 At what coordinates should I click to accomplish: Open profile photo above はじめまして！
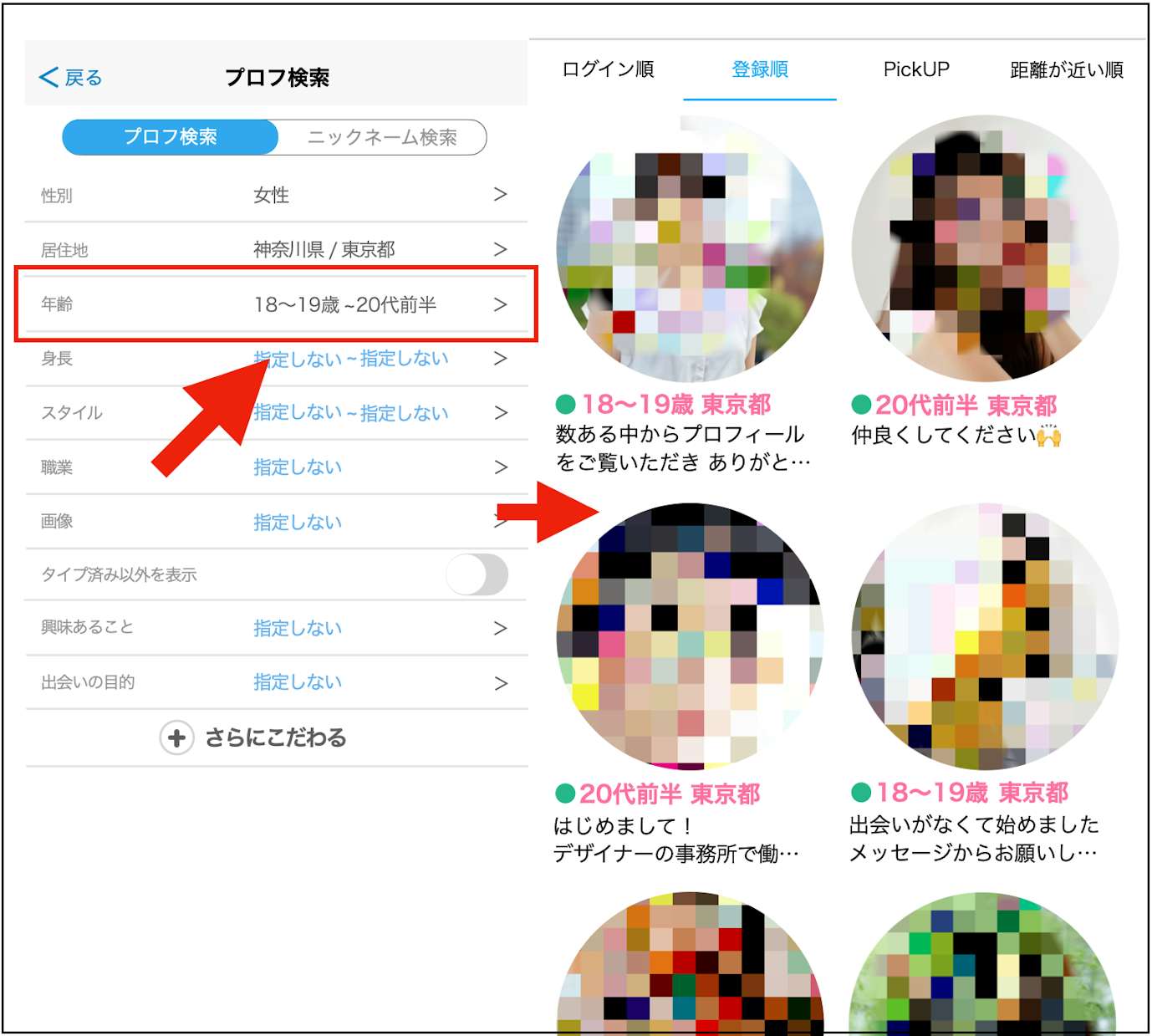[690, 636]
